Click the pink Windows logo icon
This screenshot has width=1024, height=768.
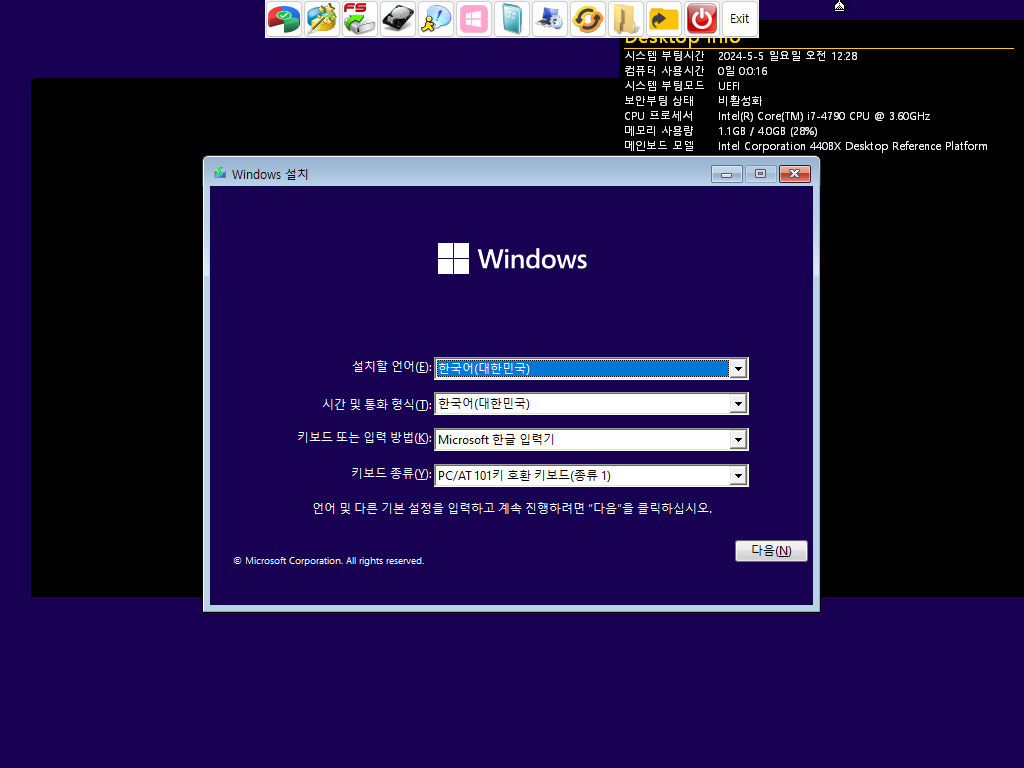coord(473,19)
